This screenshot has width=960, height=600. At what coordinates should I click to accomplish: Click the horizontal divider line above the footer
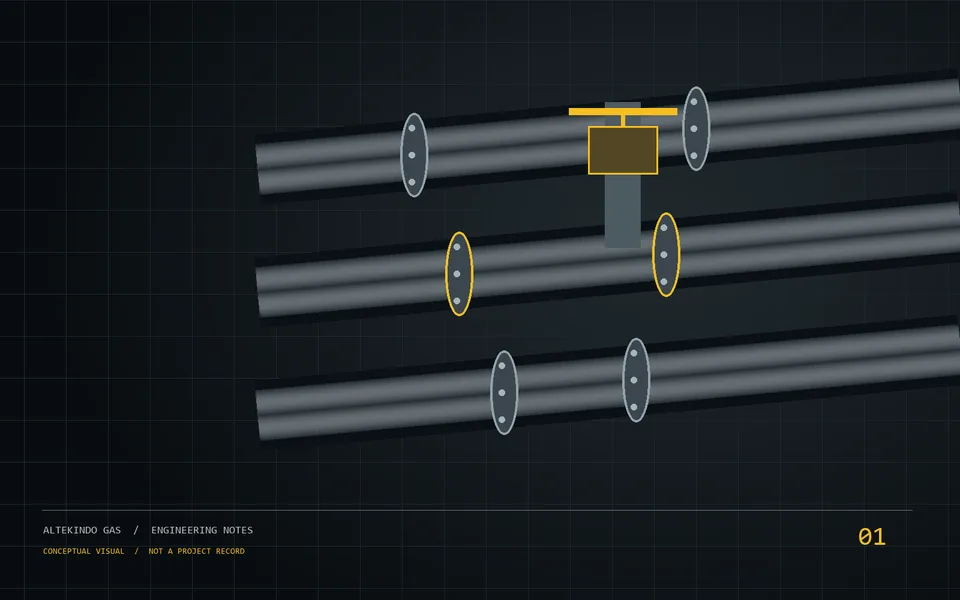tap(477, 510)
